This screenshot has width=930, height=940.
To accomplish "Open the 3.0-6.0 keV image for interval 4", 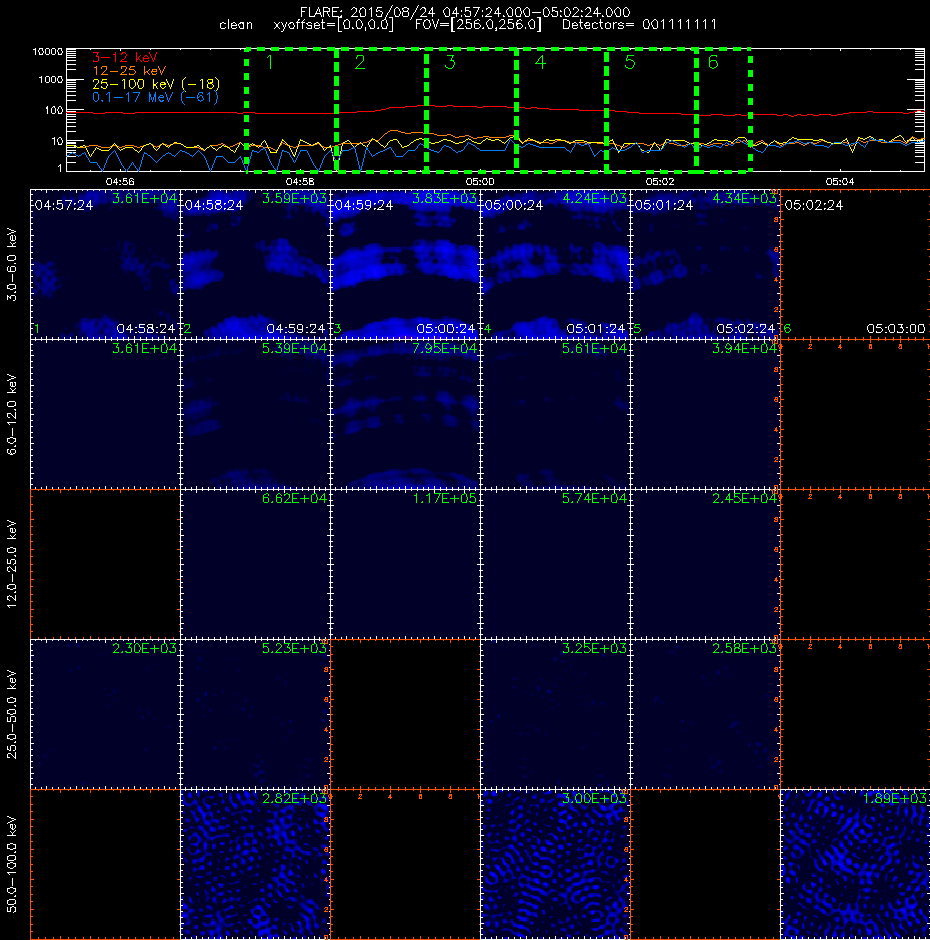I will coord(555,264).
